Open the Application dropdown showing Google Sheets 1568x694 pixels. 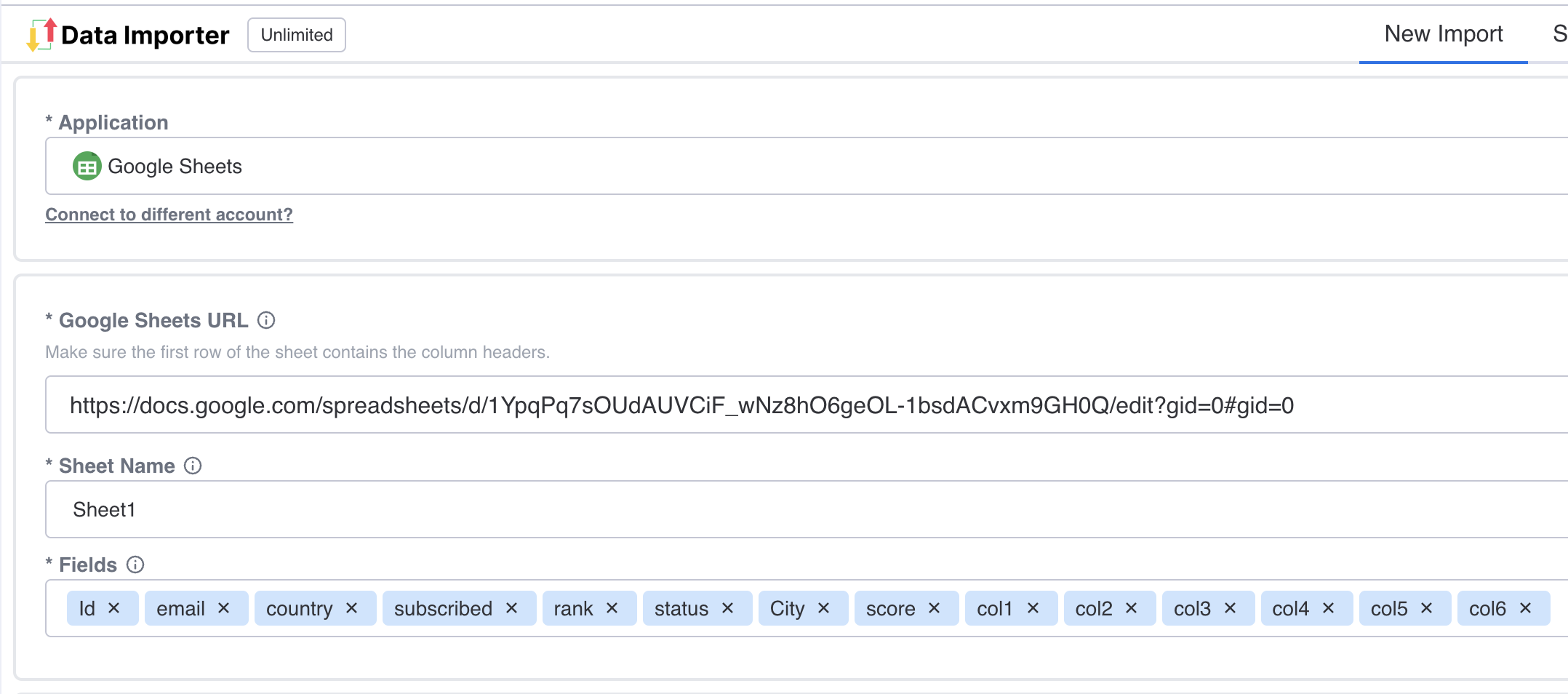pos(806,166)
